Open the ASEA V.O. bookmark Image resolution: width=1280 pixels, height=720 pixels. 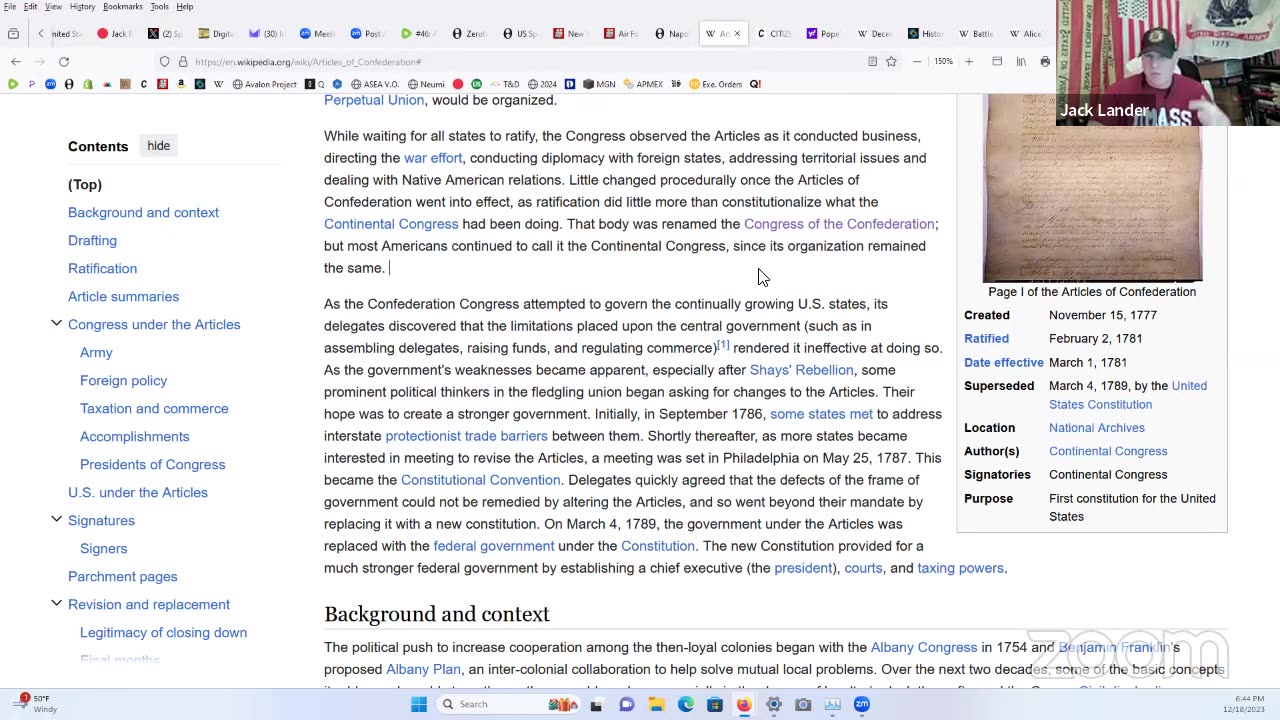[373, 84]
